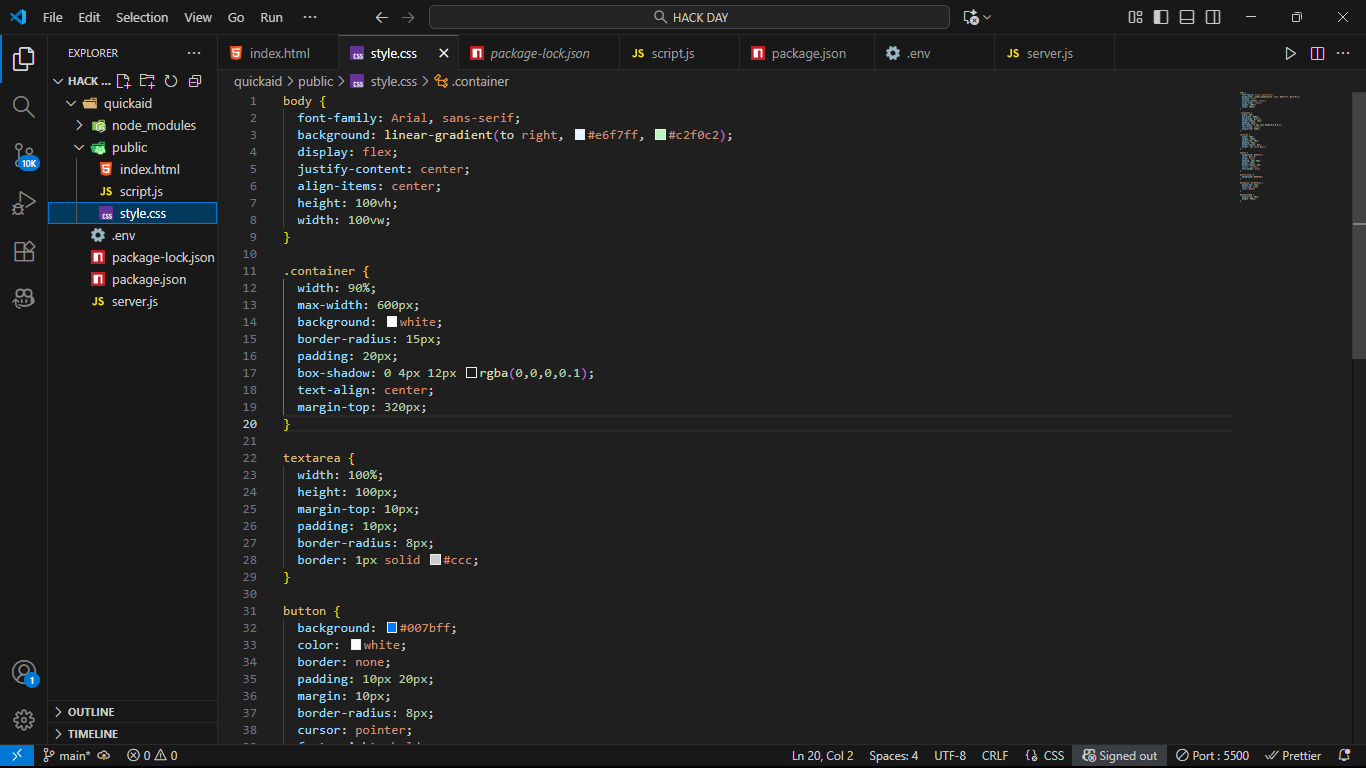Open the Go menu
This screenshot has width=1366, height=768.
click(x=236, y=17)
